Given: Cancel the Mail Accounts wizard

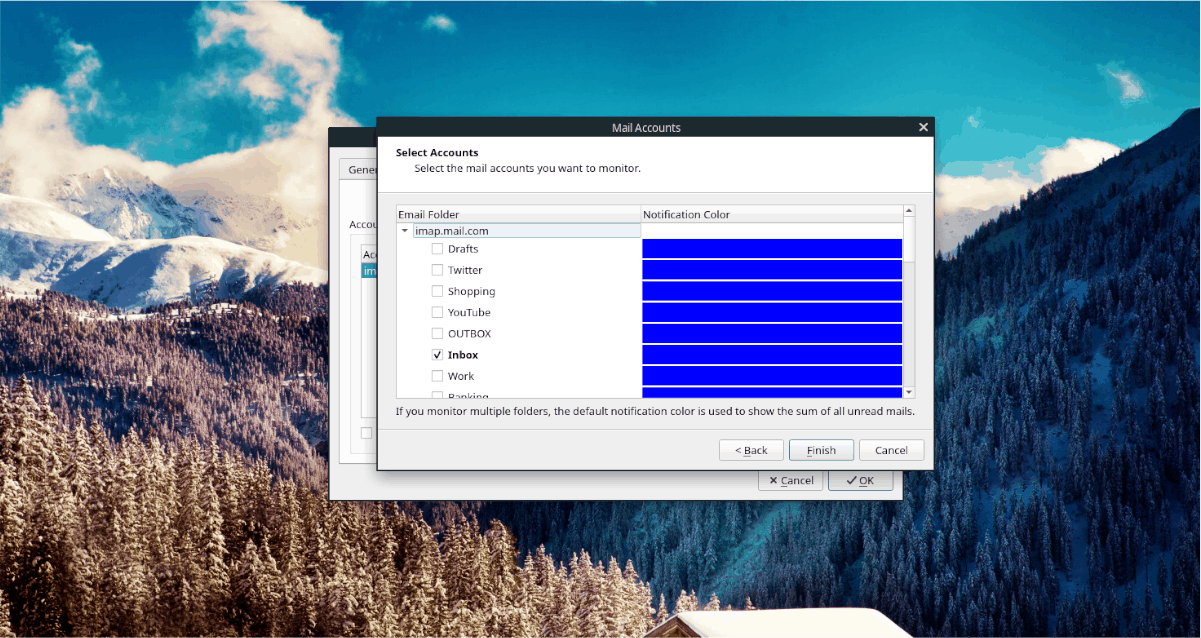Looking at the screenshot, I should click(891, 450).
